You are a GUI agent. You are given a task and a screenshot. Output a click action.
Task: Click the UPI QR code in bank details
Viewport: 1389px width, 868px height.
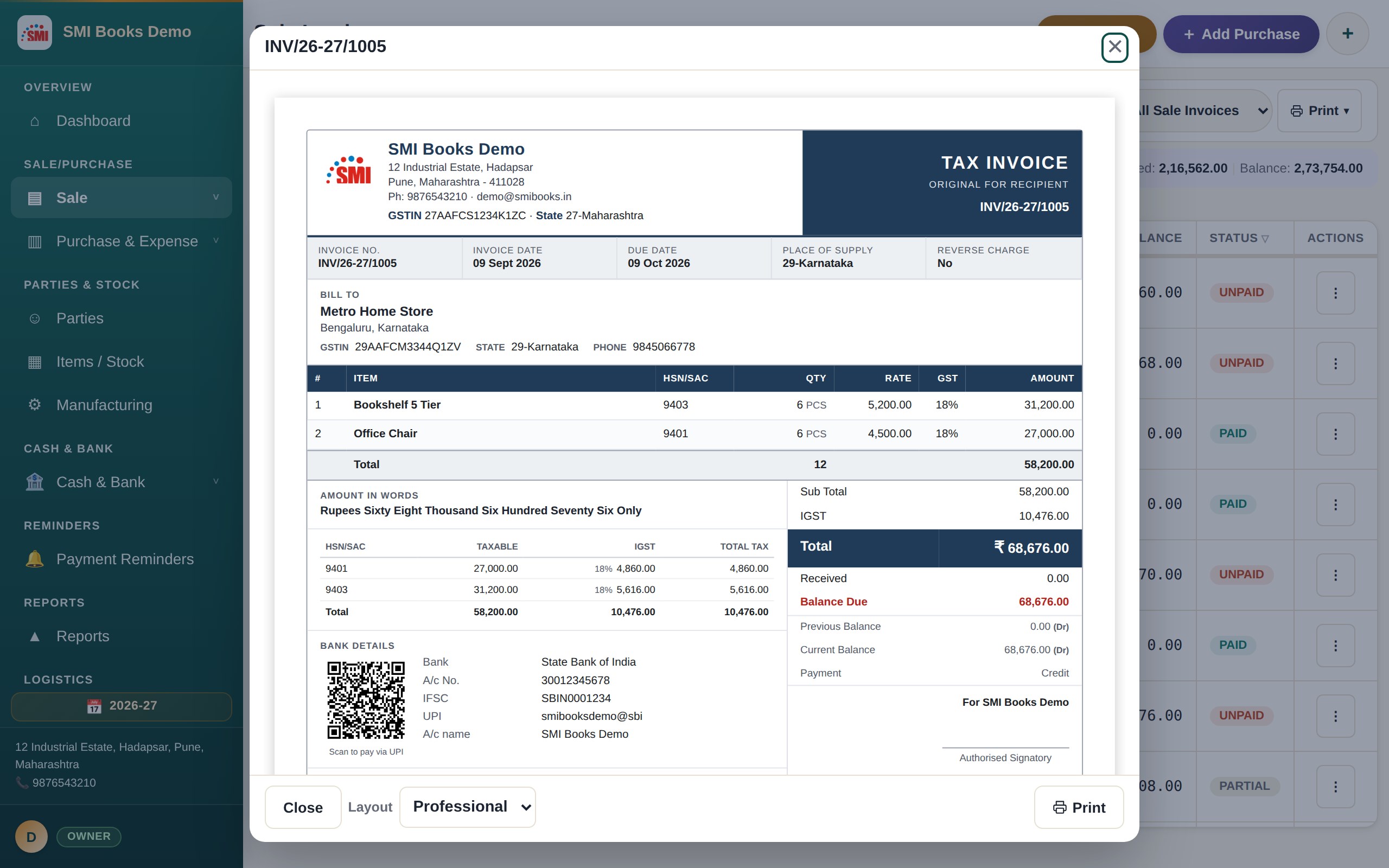[x=366, y=700]
